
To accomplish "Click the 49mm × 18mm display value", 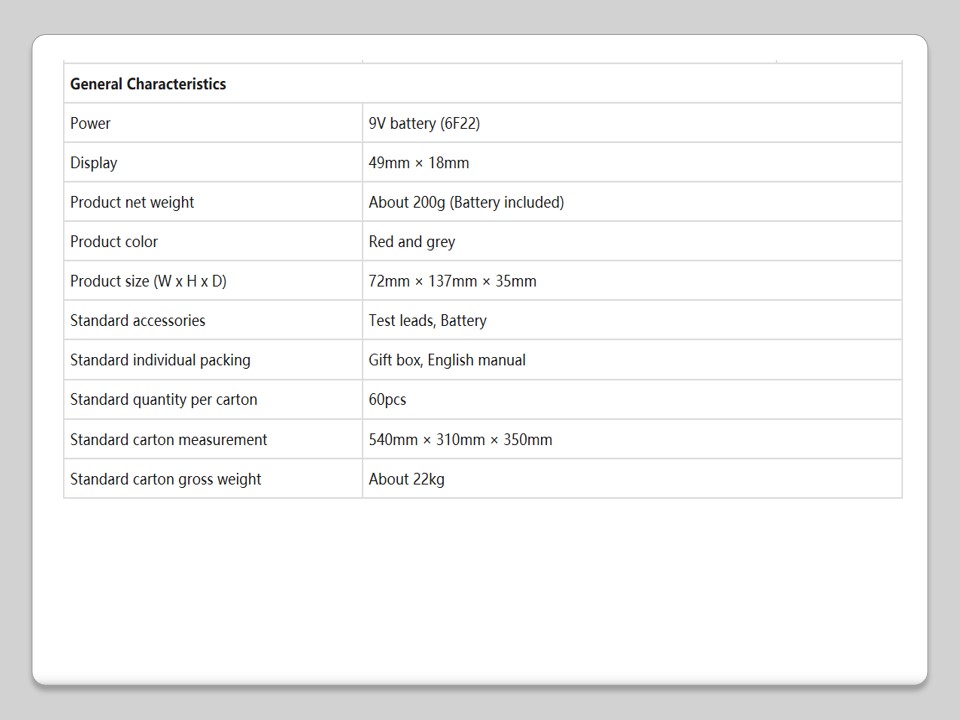I will (x=419, y=163).
